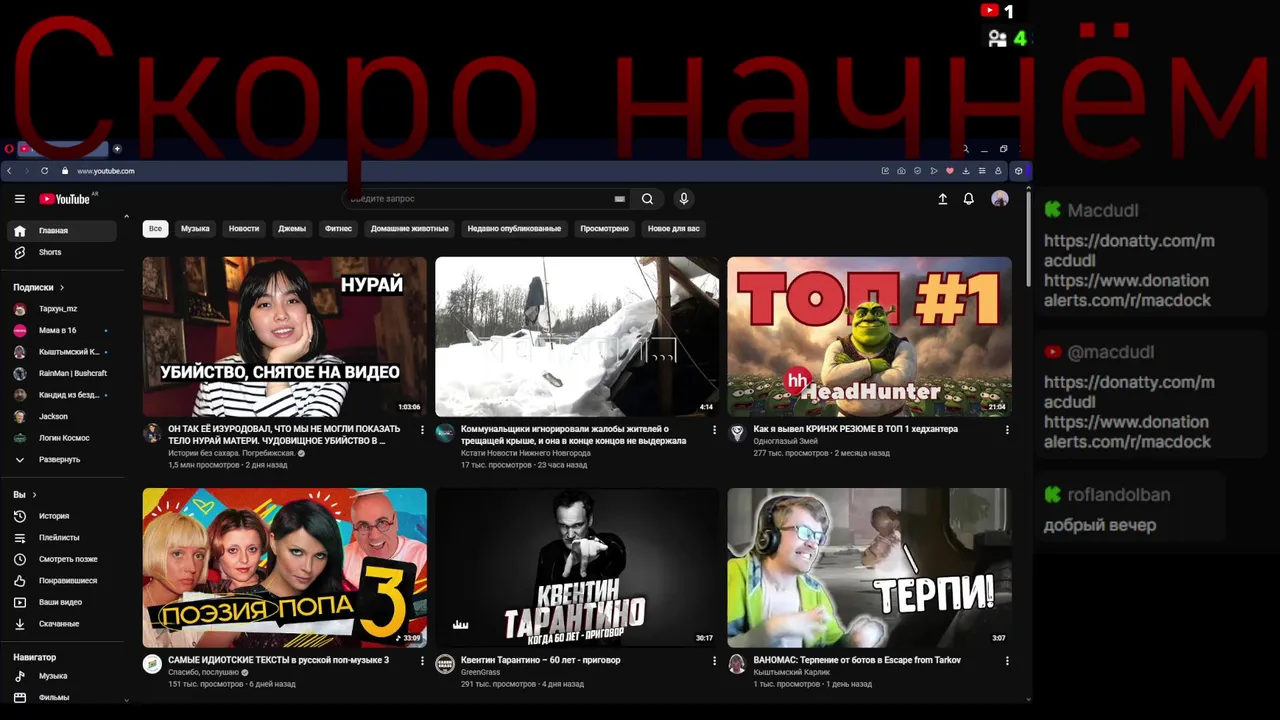
Task: Select the Все filter chip
Action: 155,229
